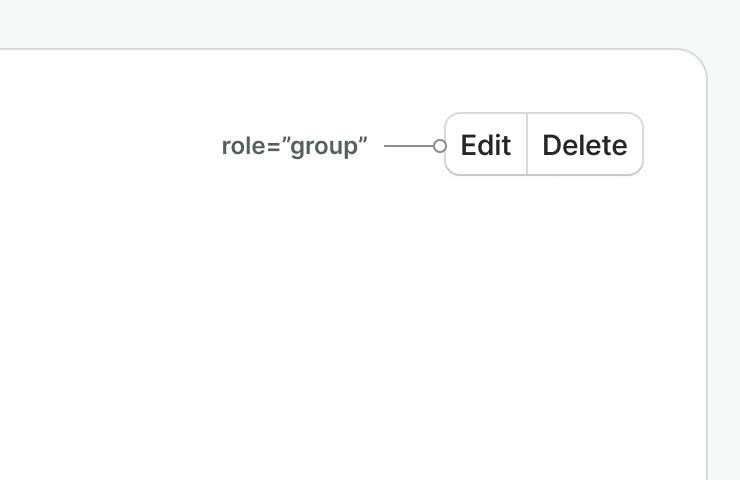Activate the left segment labeled Edit
The height and width of the screenshot is (480, 740).
point(486,144)
